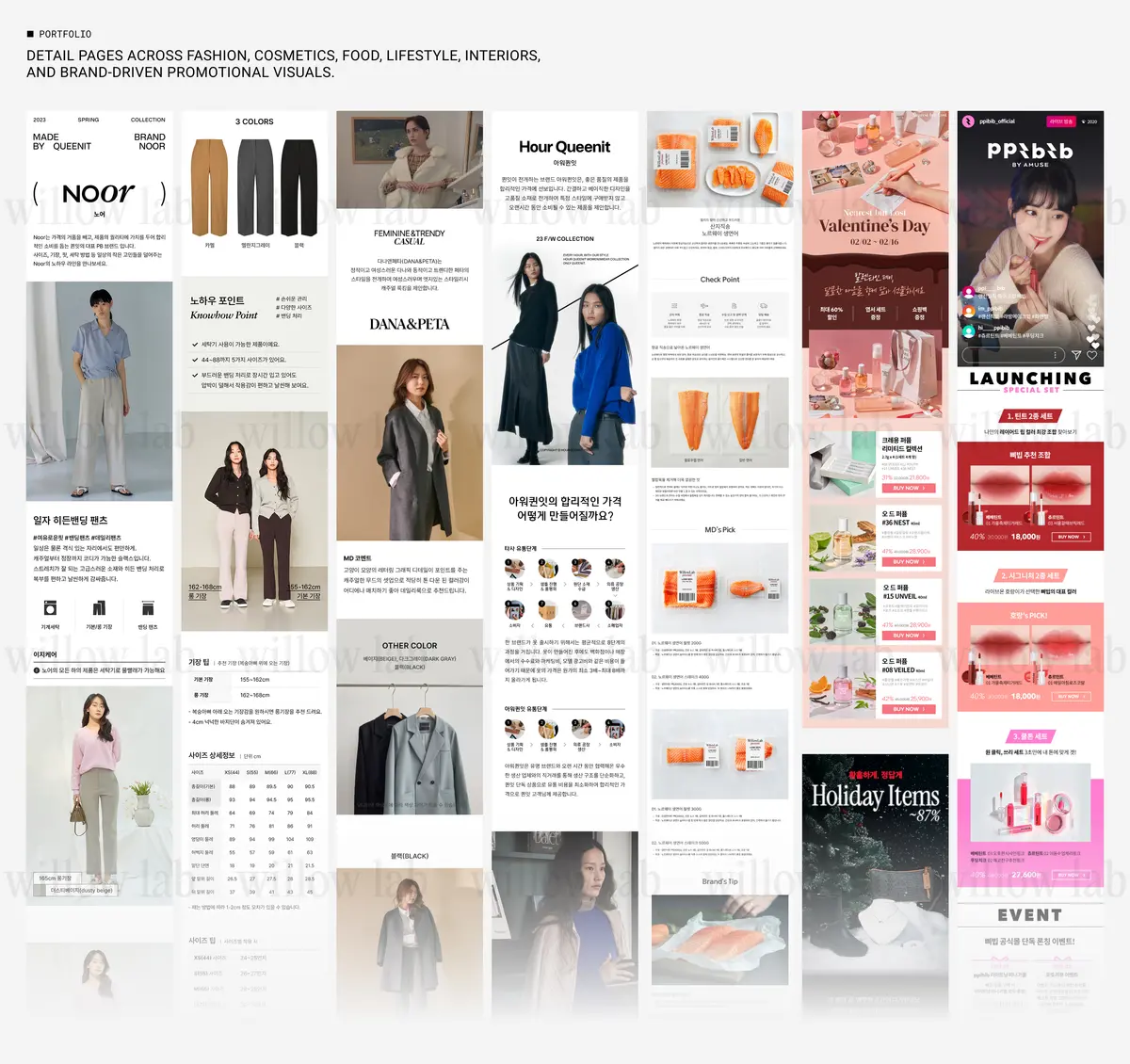This screenshot has width=1130, height=1064.
Task: Click the 3. 올쓴 세트 ribbon label
Action: pos(1030,736)
